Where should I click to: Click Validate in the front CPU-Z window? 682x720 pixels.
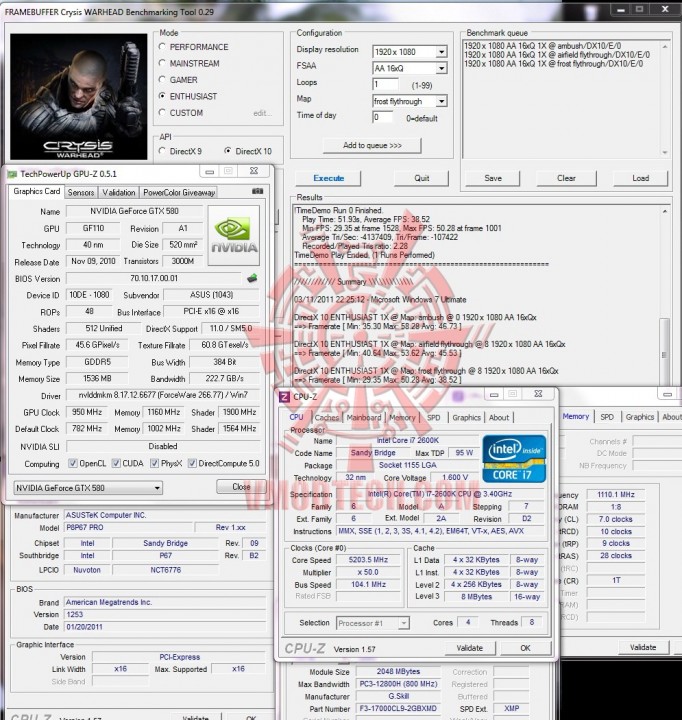pyautogui.click(x=470, y=648)
